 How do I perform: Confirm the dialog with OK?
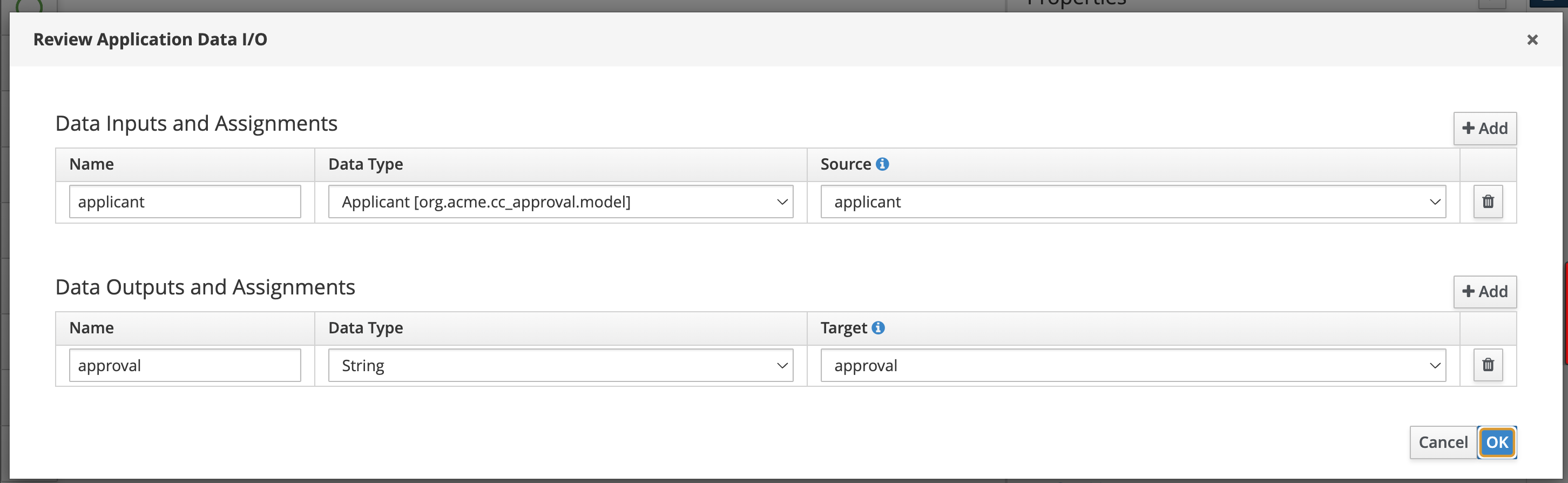click(1497, 442)
